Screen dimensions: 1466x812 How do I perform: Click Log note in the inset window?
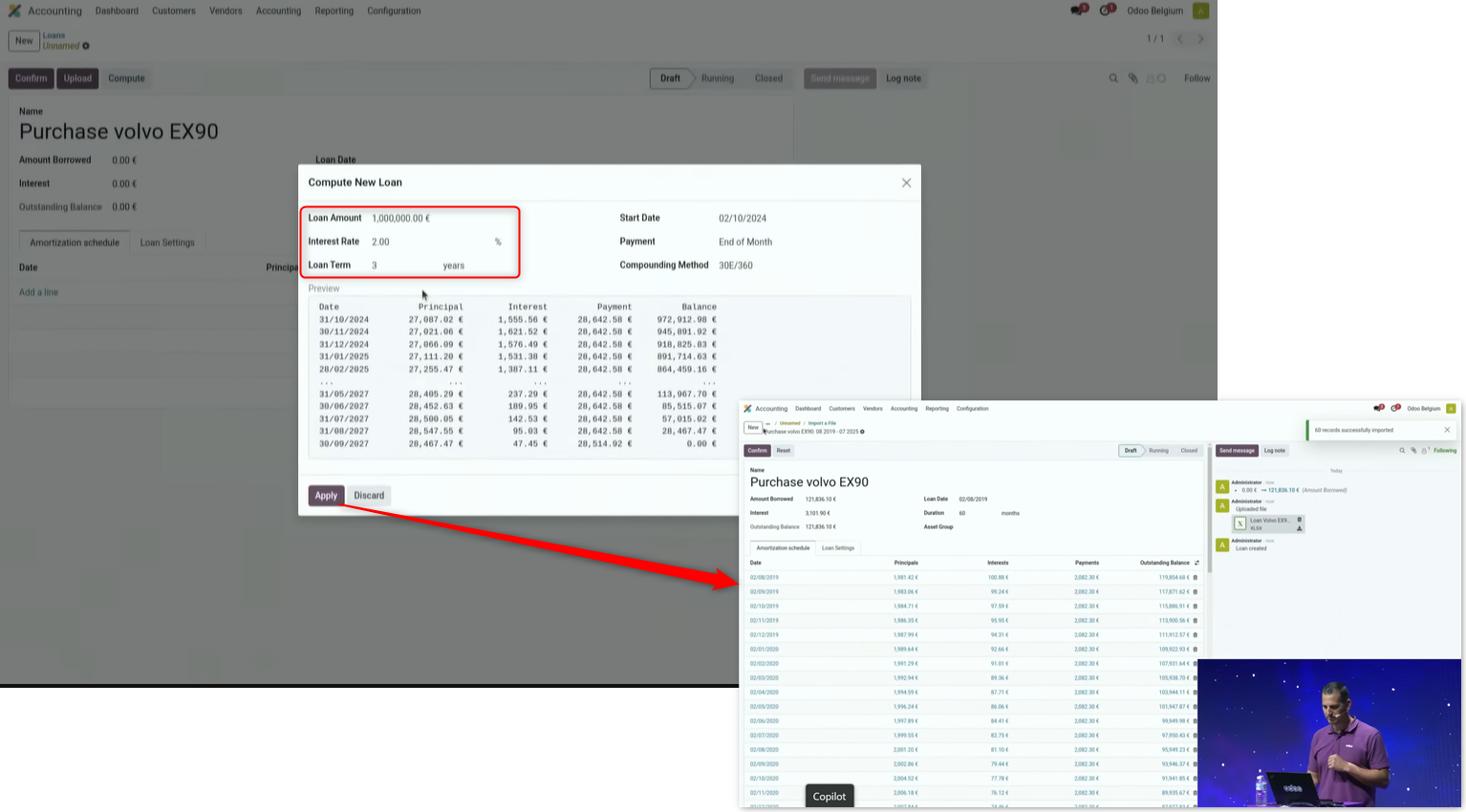pyautogui.click(x=1275, y=451)
